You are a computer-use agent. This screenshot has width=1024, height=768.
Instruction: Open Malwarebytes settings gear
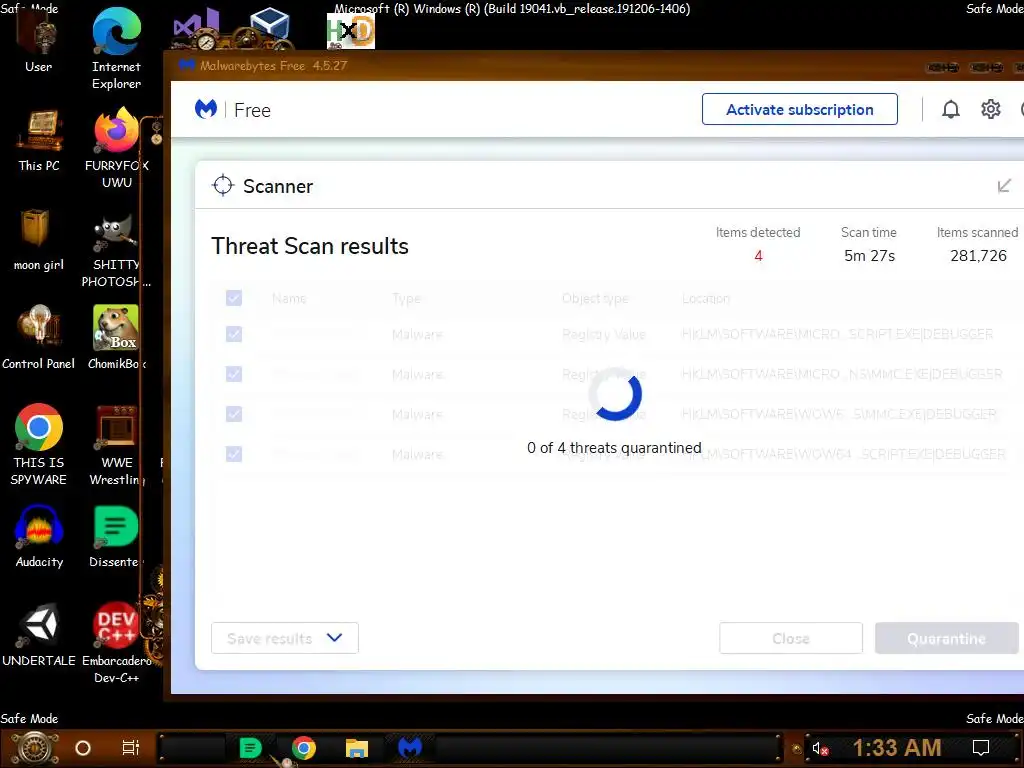pyautogui.click(x=991, y=109)
